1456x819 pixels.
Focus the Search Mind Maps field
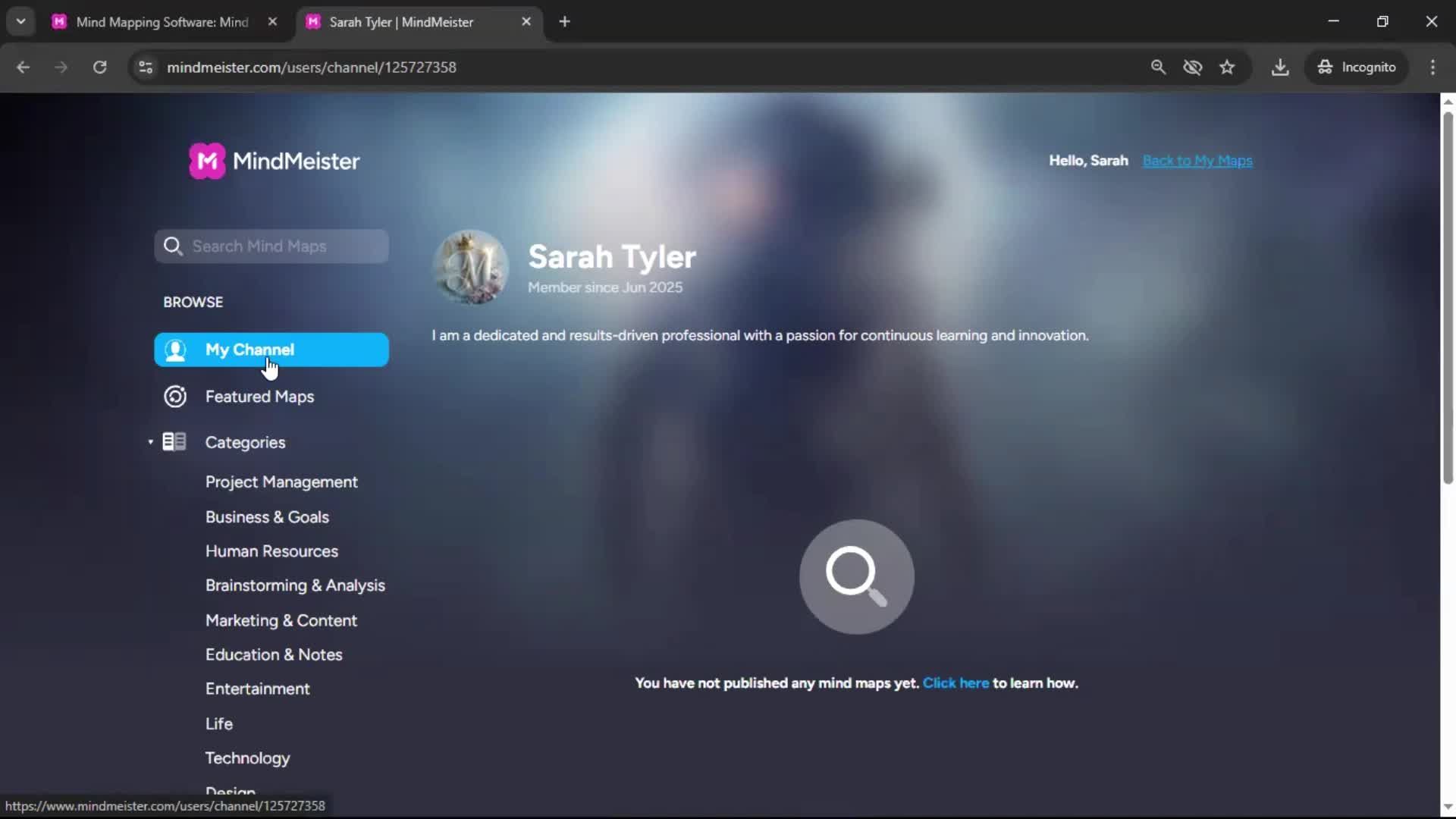[x=271, y=246]
